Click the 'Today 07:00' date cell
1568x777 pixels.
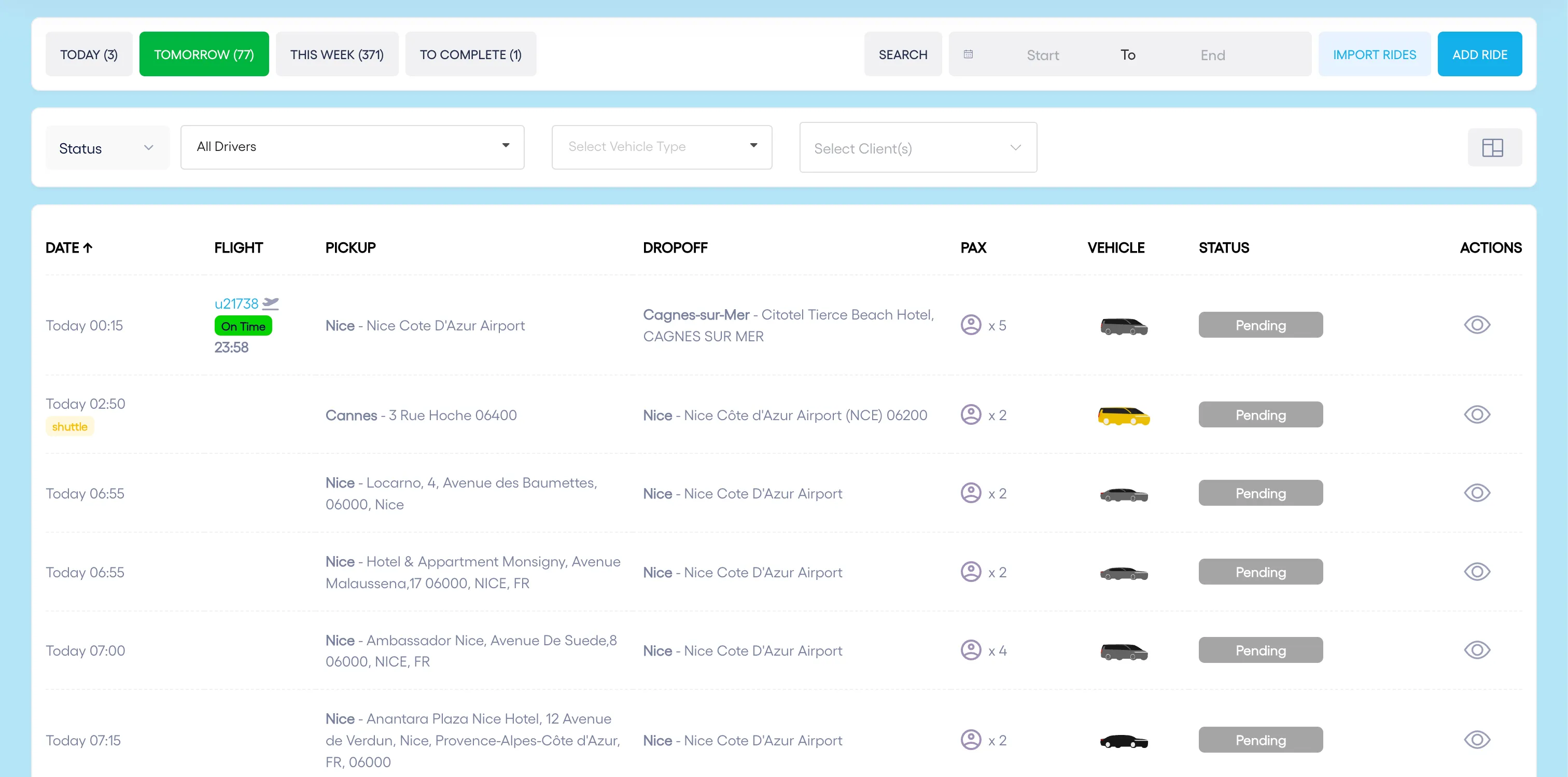[x=85, y=650]
